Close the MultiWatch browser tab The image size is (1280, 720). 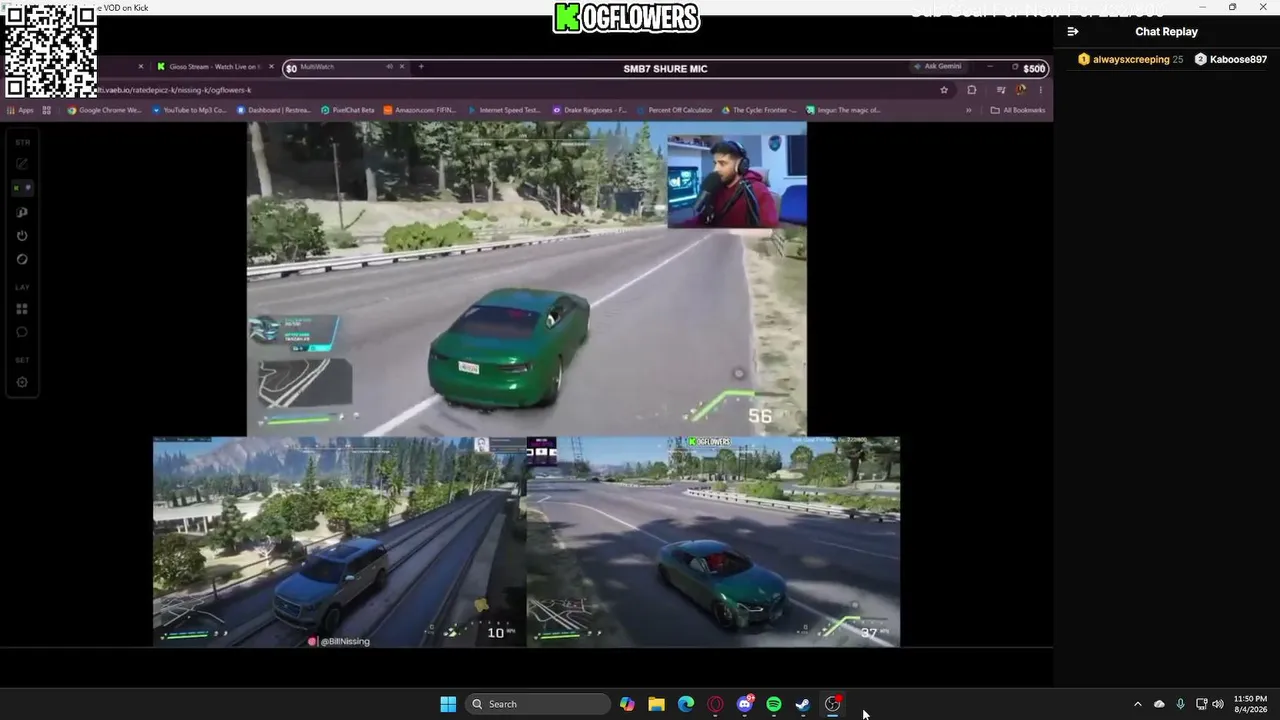pos(403,67)
